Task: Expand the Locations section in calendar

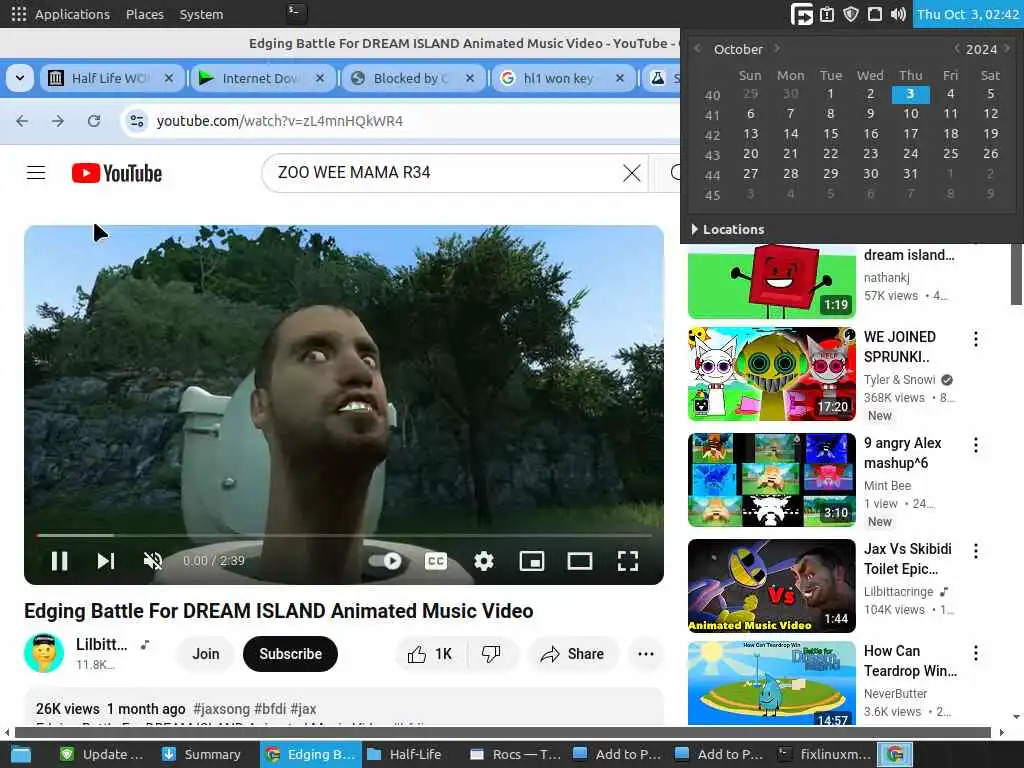Action: pos(728,229)
